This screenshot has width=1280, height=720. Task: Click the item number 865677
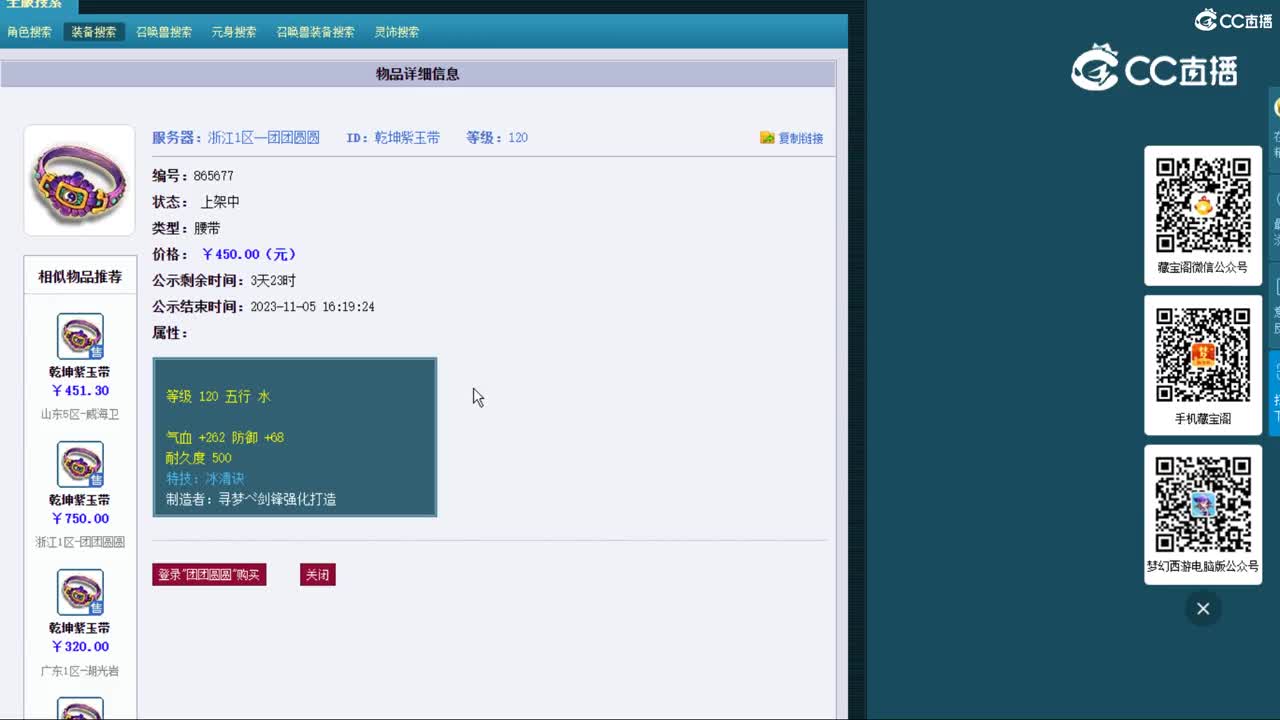tap(214, 176)
